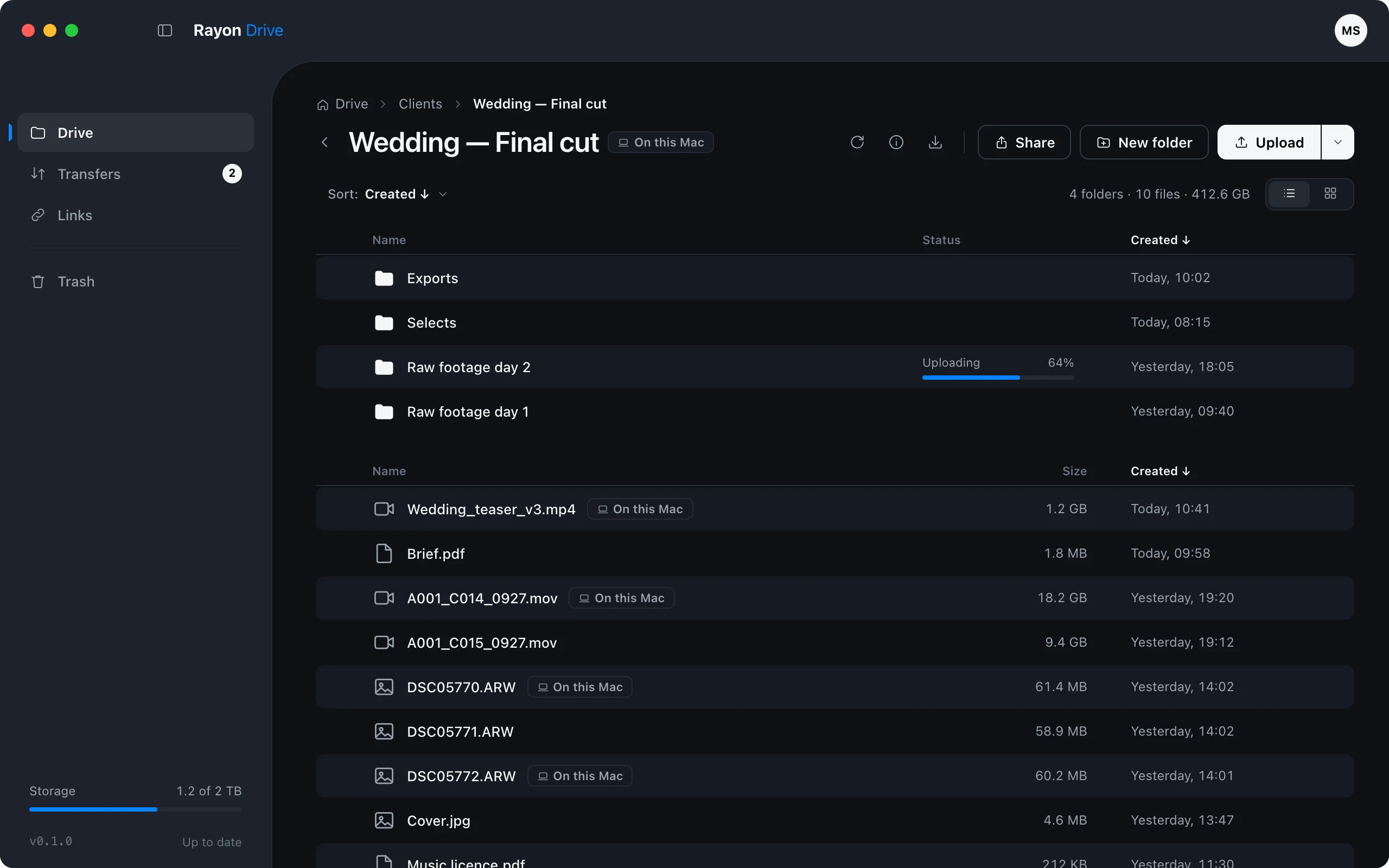Click the Up to date status text
This screenshot has height=868, width=1389.
coord(212,842)
